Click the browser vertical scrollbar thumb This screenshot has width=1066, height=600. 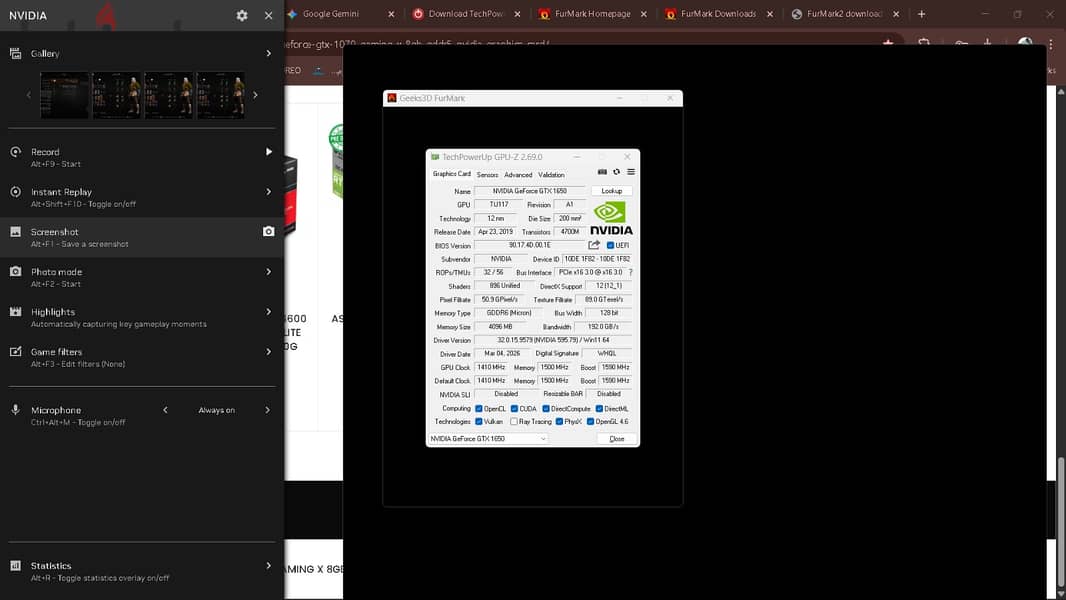[x=1061, y=523]
